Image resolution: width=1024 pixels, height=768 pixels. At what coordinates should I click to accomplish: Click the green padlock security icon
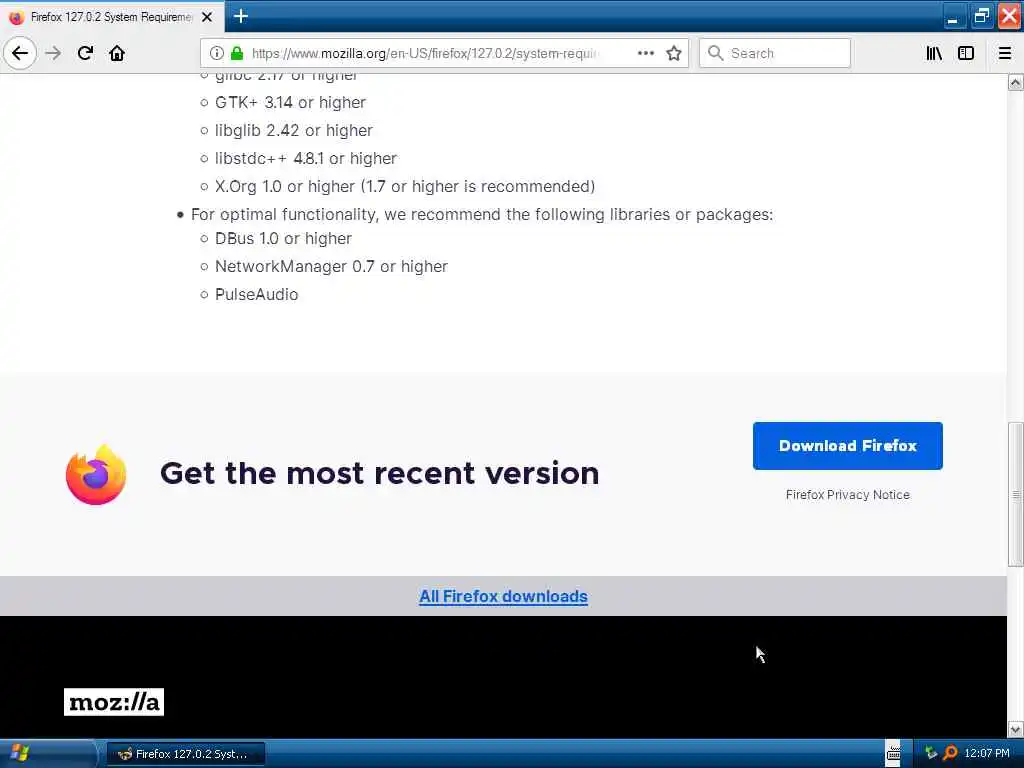(x=237, y=53)
